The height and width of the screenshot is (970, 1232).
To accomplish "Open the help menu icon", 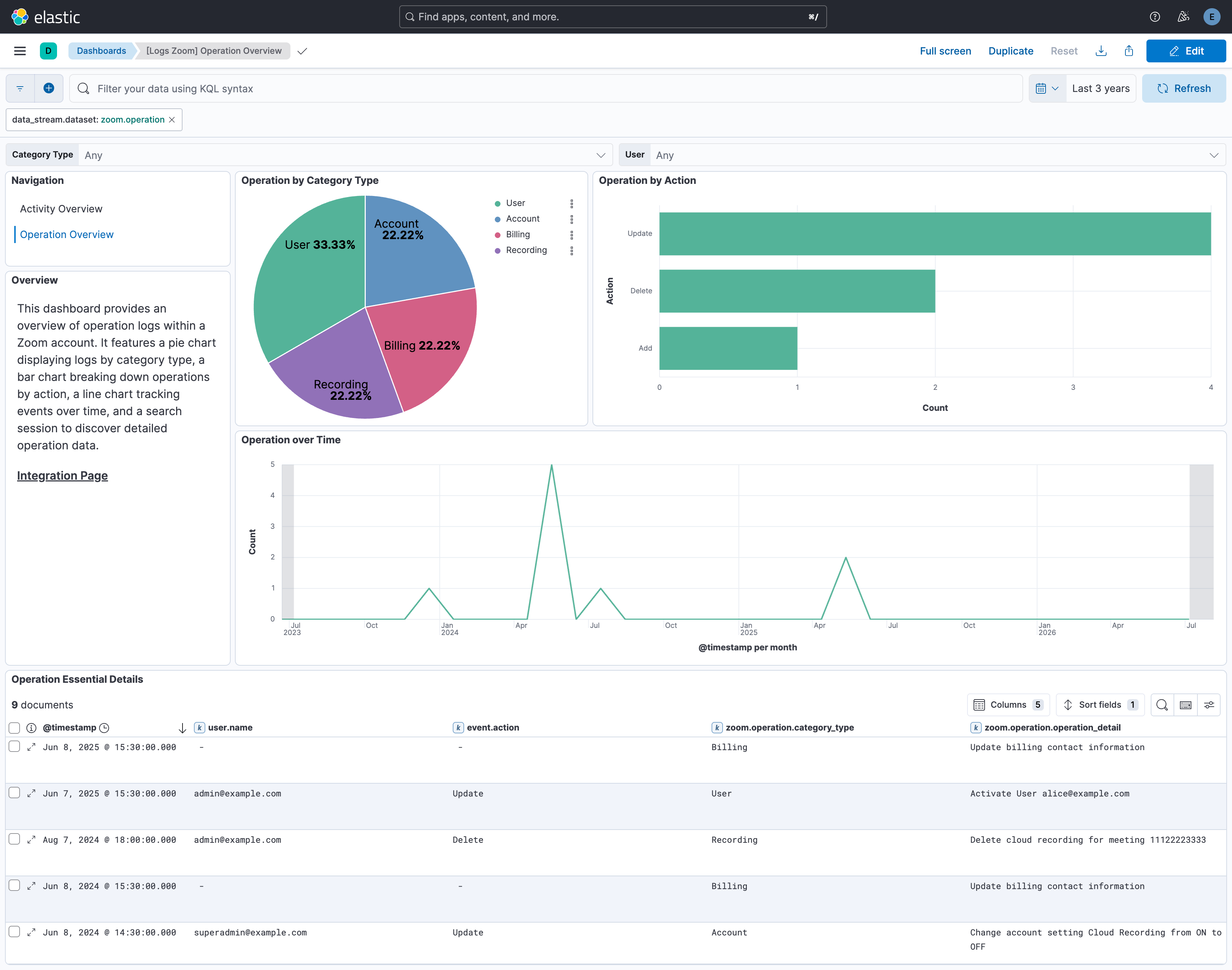I will [x=1155, y=17].
